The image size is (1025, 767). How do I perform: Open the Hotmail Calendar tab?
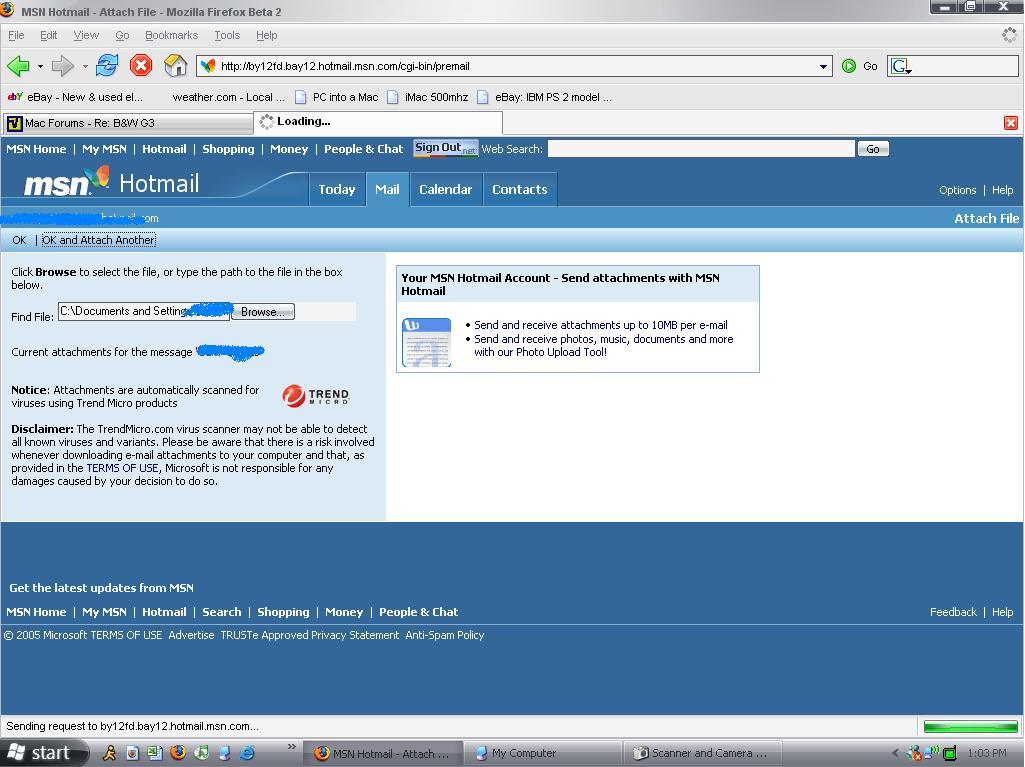coord(445,190)
